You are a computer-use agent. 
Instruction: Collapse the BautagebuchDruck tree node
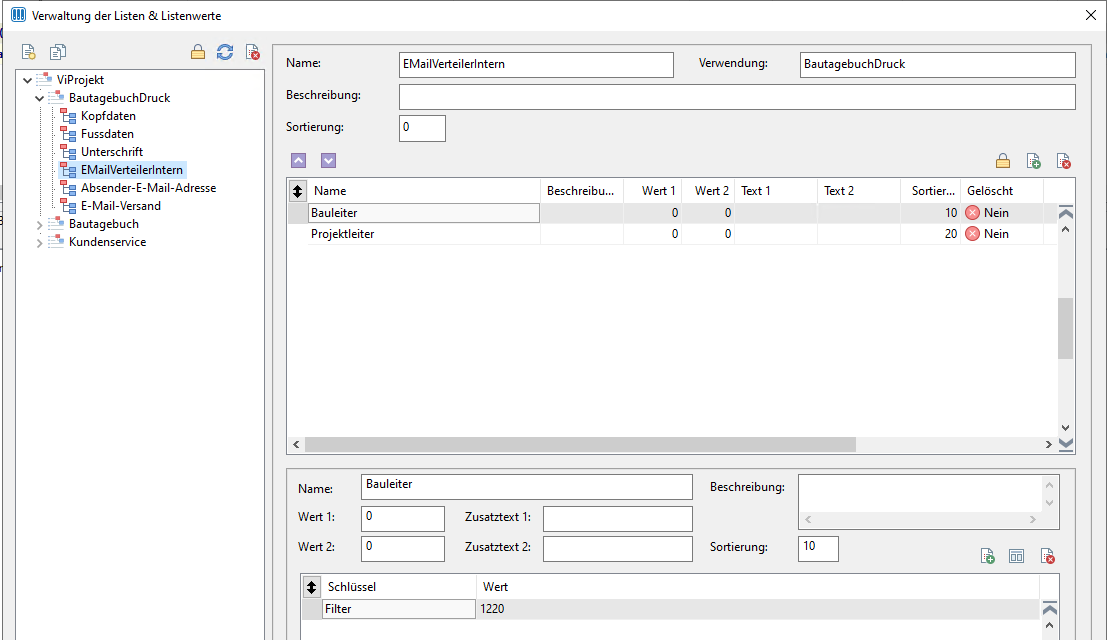pos(40,98)
